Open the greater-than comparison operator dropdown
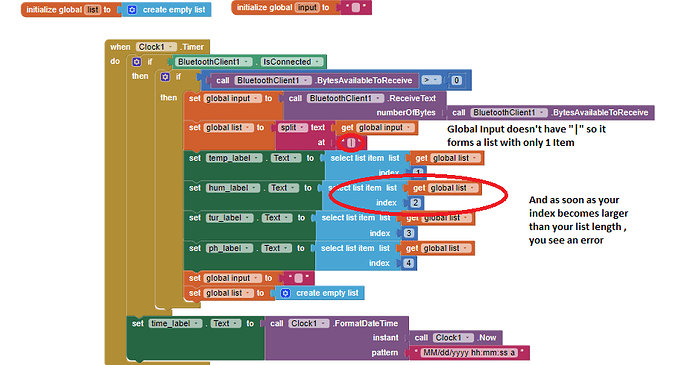This screenshot has width=690, height=365. pyautogui.click(x=431, y=80)
